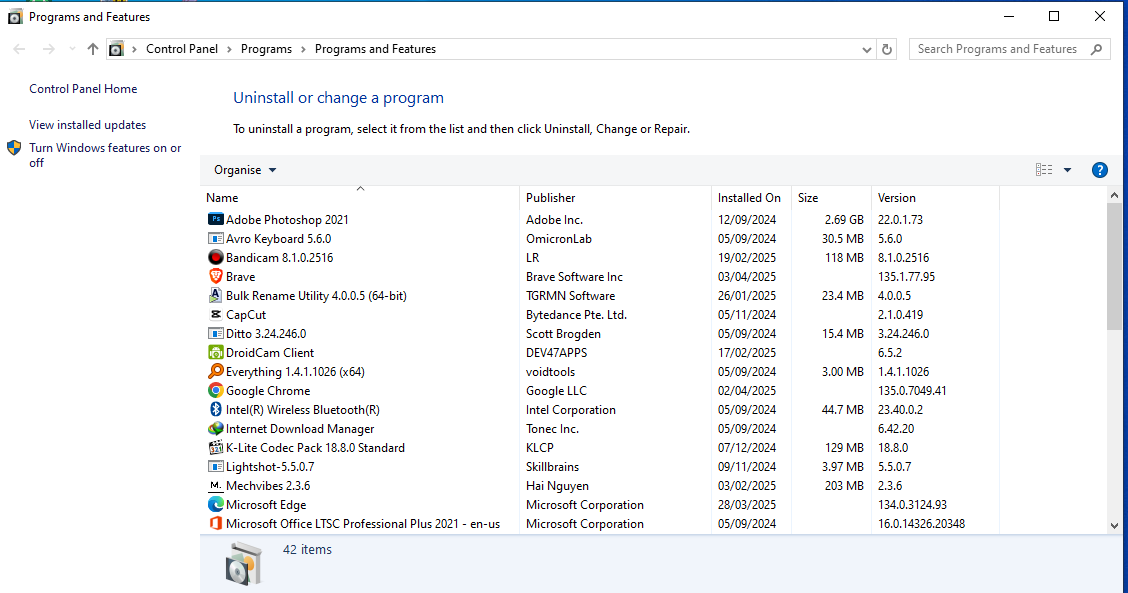This screenshot has height=593, width=1128.
Task: Go up one level with the up arrow
Action: [93, 49]
